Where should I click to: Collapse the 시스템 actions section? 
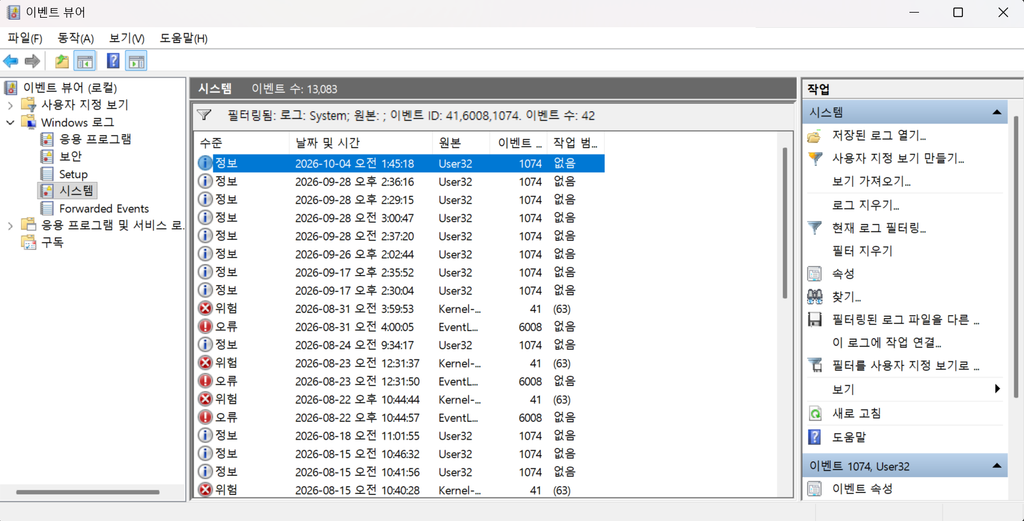997,112
